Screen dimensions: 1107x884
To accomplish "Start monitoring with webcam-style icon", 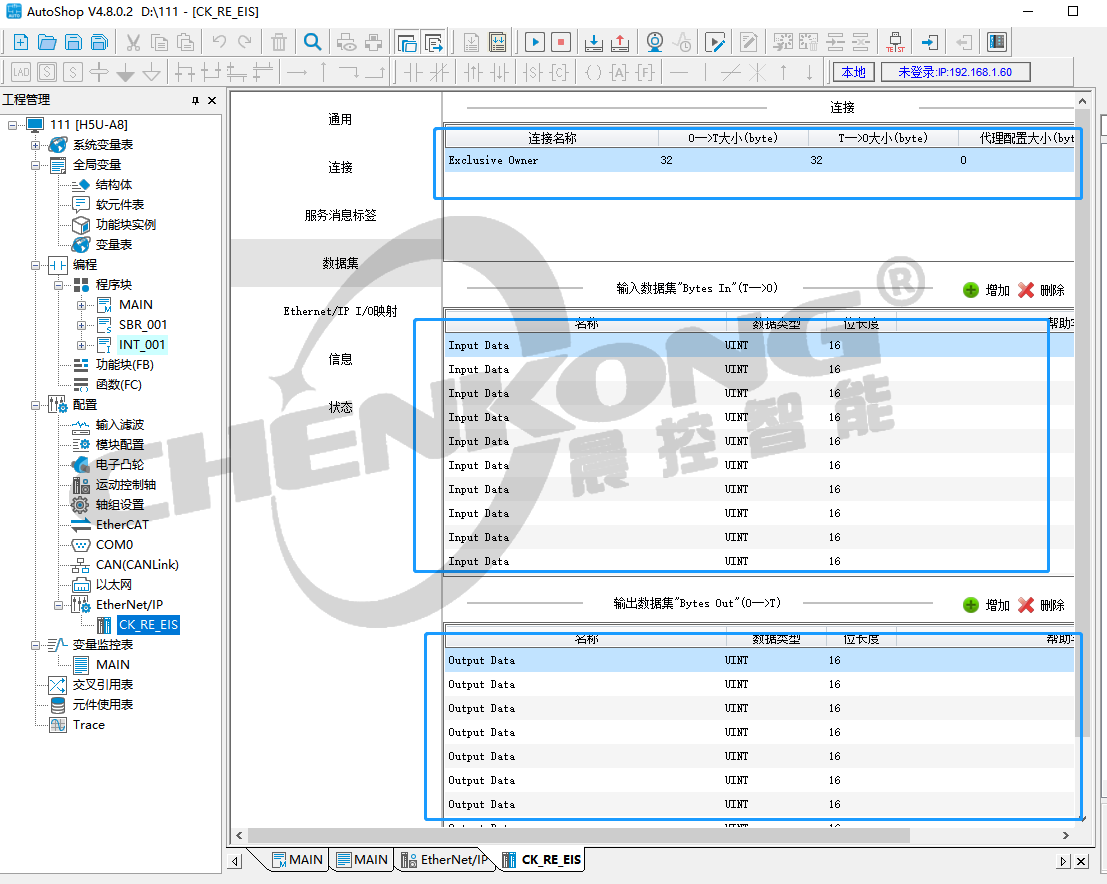I will coord(655,42).
